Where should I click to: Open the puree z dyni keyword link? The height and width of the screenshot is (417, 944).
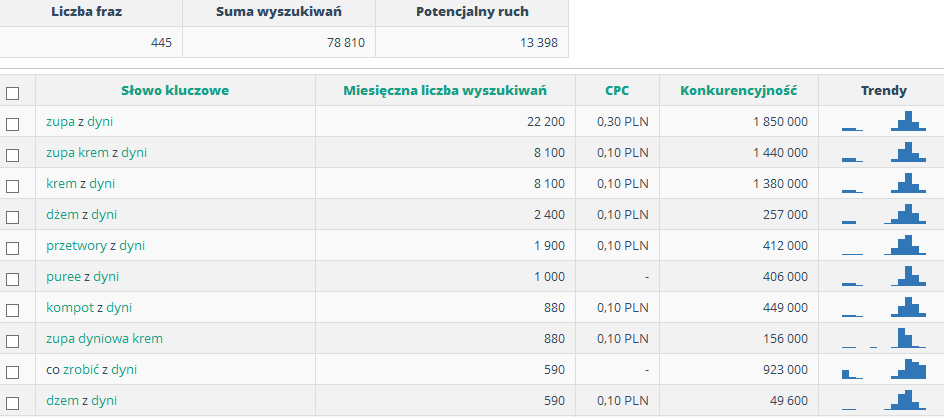coord(82,277)
